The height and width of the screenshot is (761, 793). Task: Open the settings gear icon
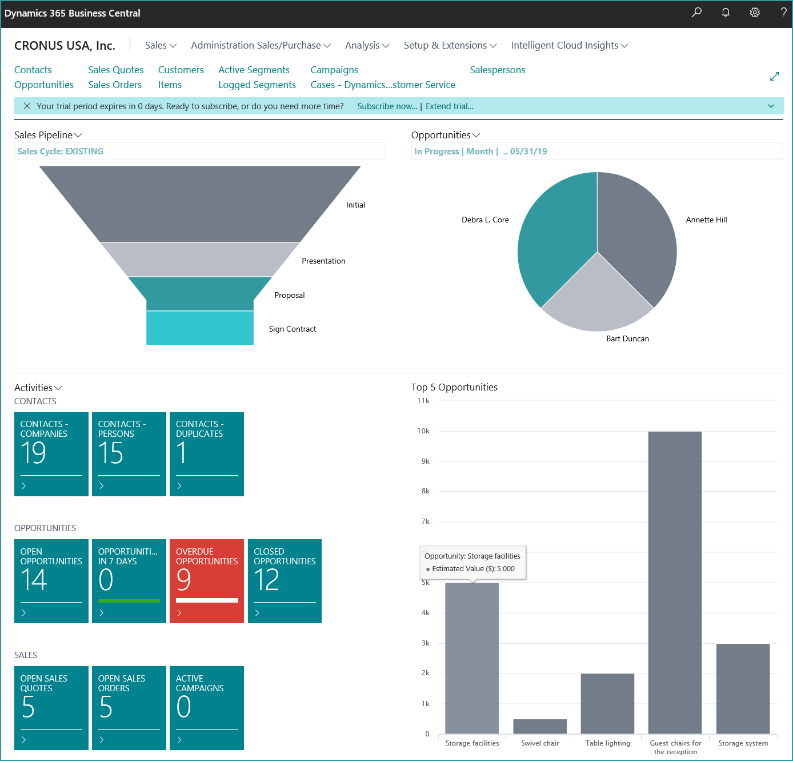[755, 12]
